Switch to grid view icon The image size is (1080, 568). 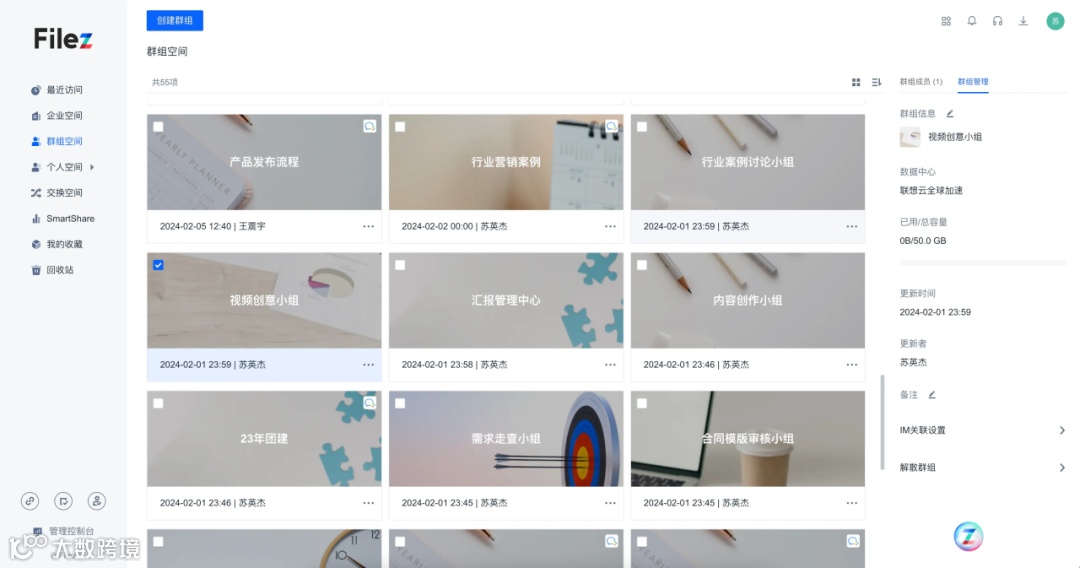[855, 82]
